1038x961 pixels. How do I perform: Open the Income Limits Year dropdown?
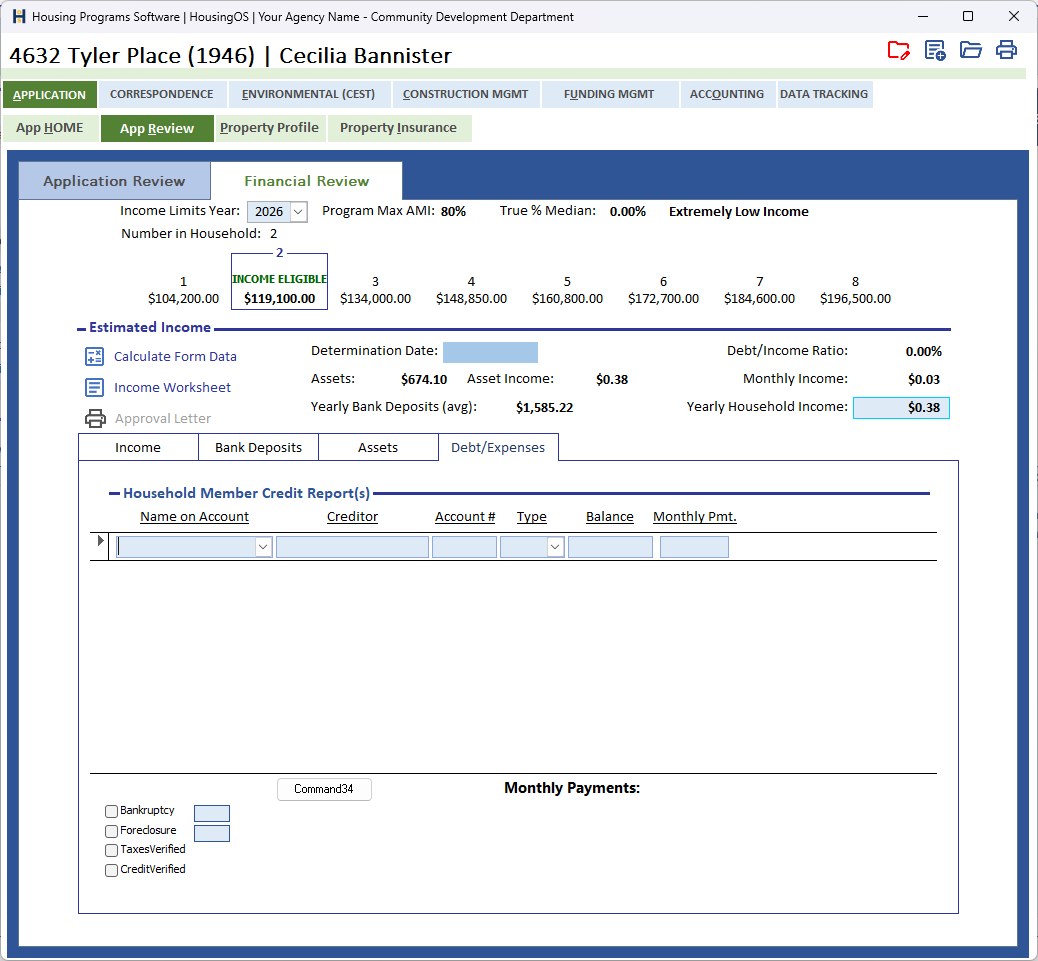pos(299,212)
